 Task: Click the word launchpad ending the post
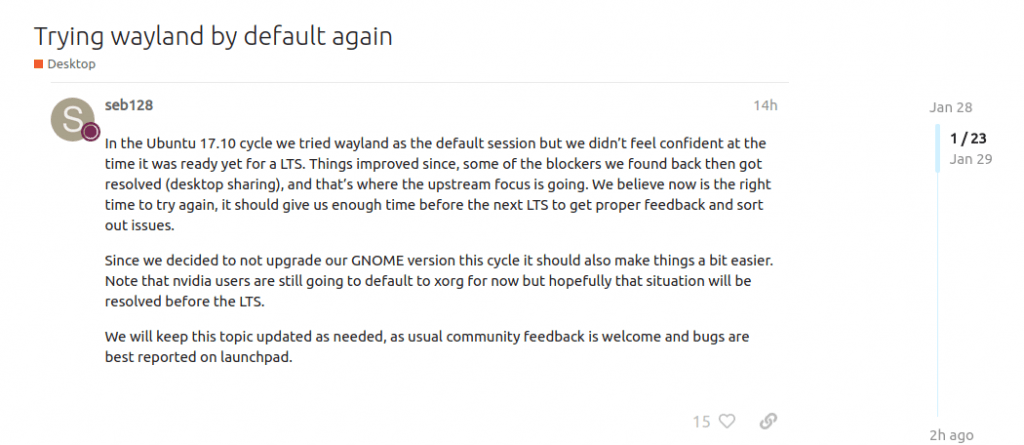(259, 358)
